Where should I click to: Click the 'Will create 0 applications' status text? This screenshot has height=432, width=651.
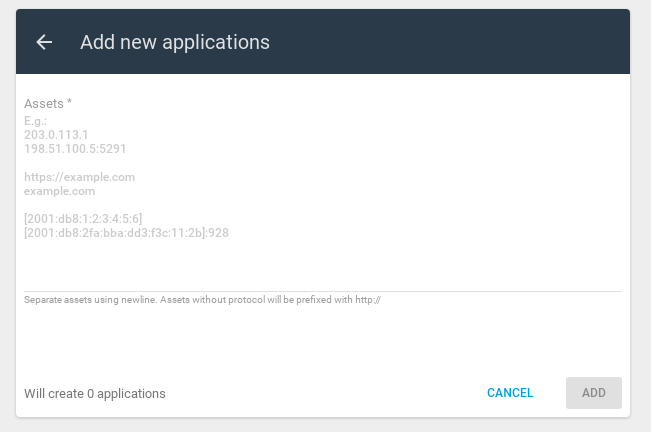point(95,393)
